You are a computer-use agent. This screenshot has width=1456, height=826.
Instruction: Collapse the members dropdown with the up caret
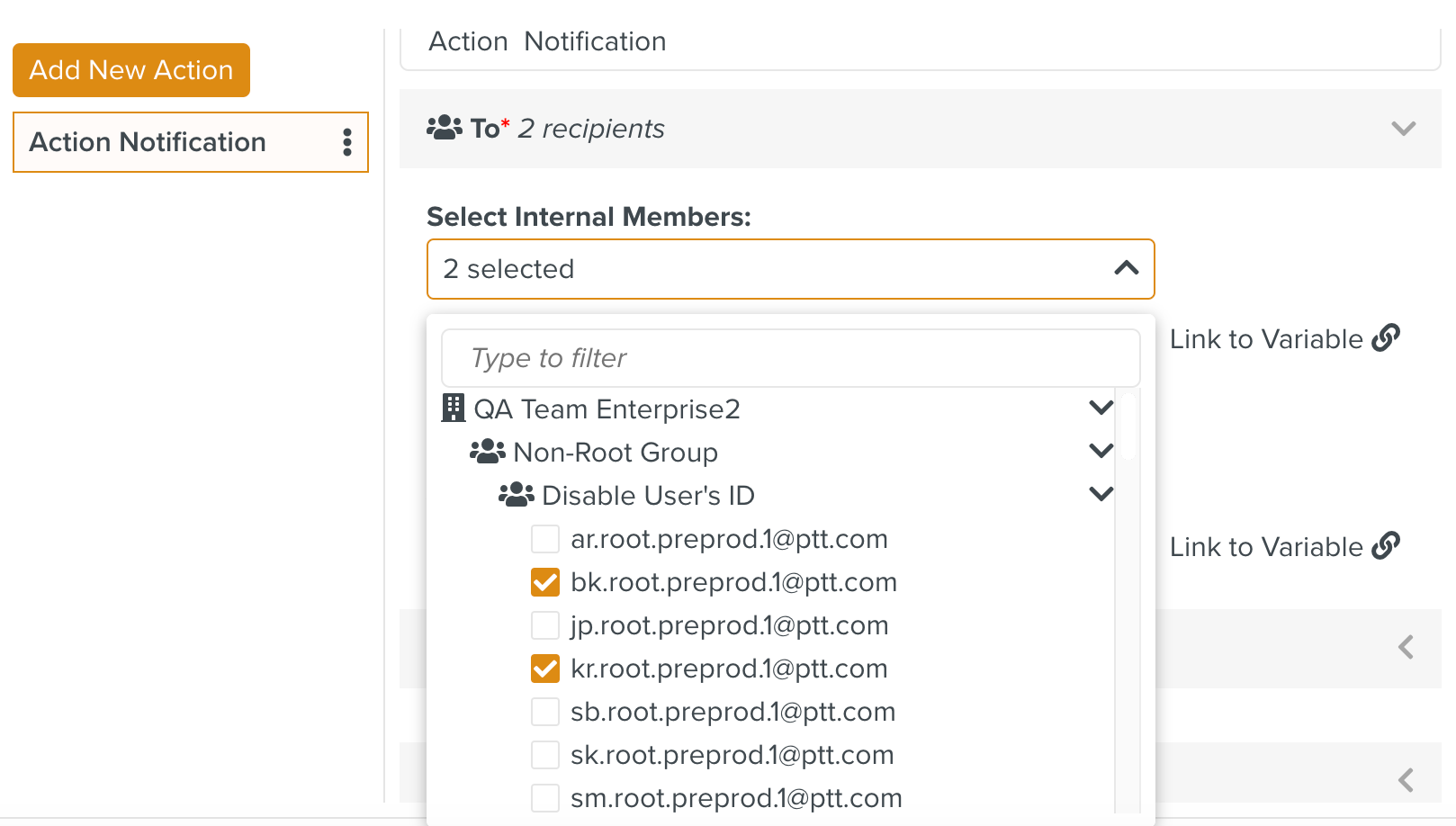click(x=1126, y=268)
